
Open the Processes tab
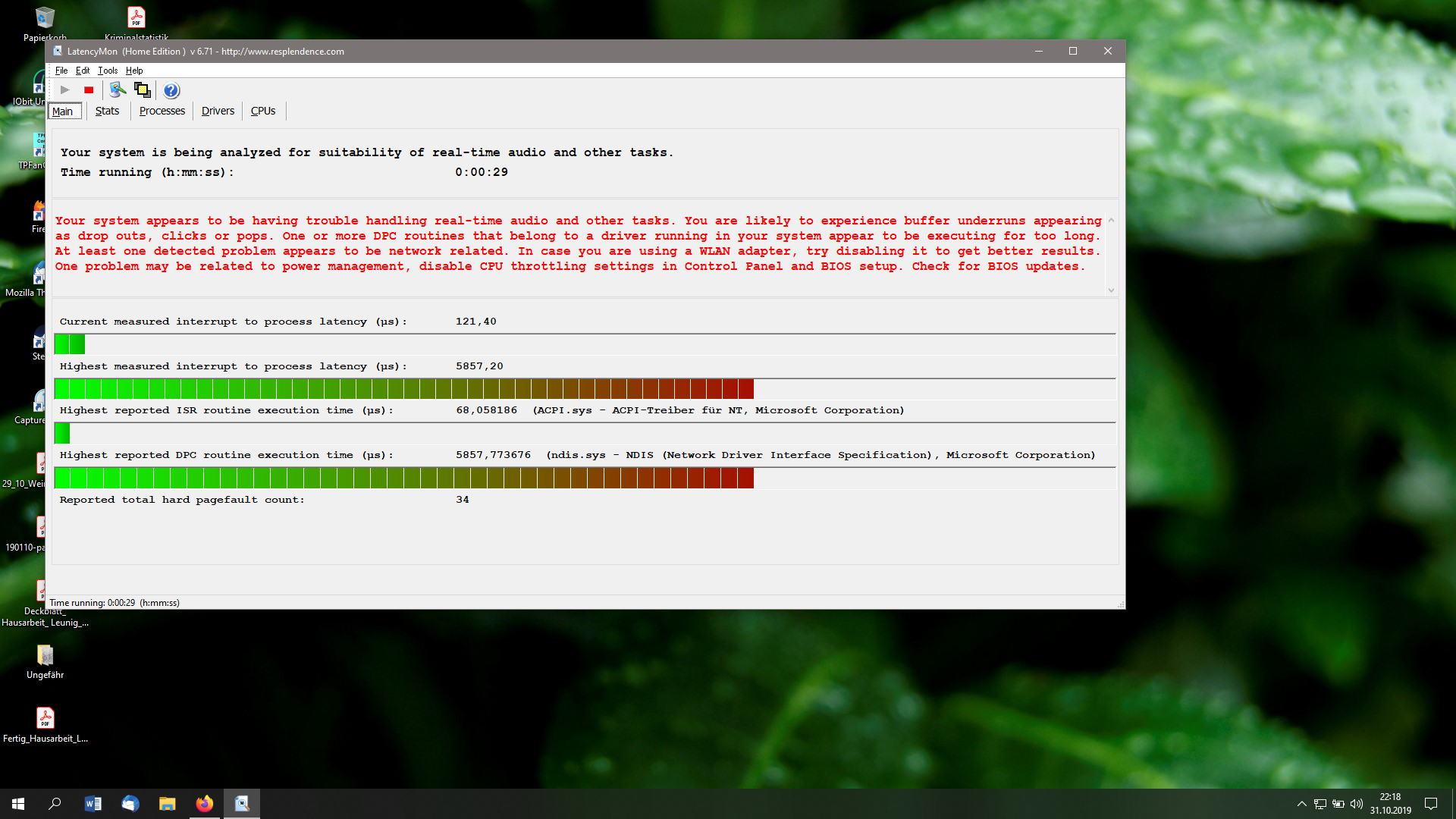162,111
